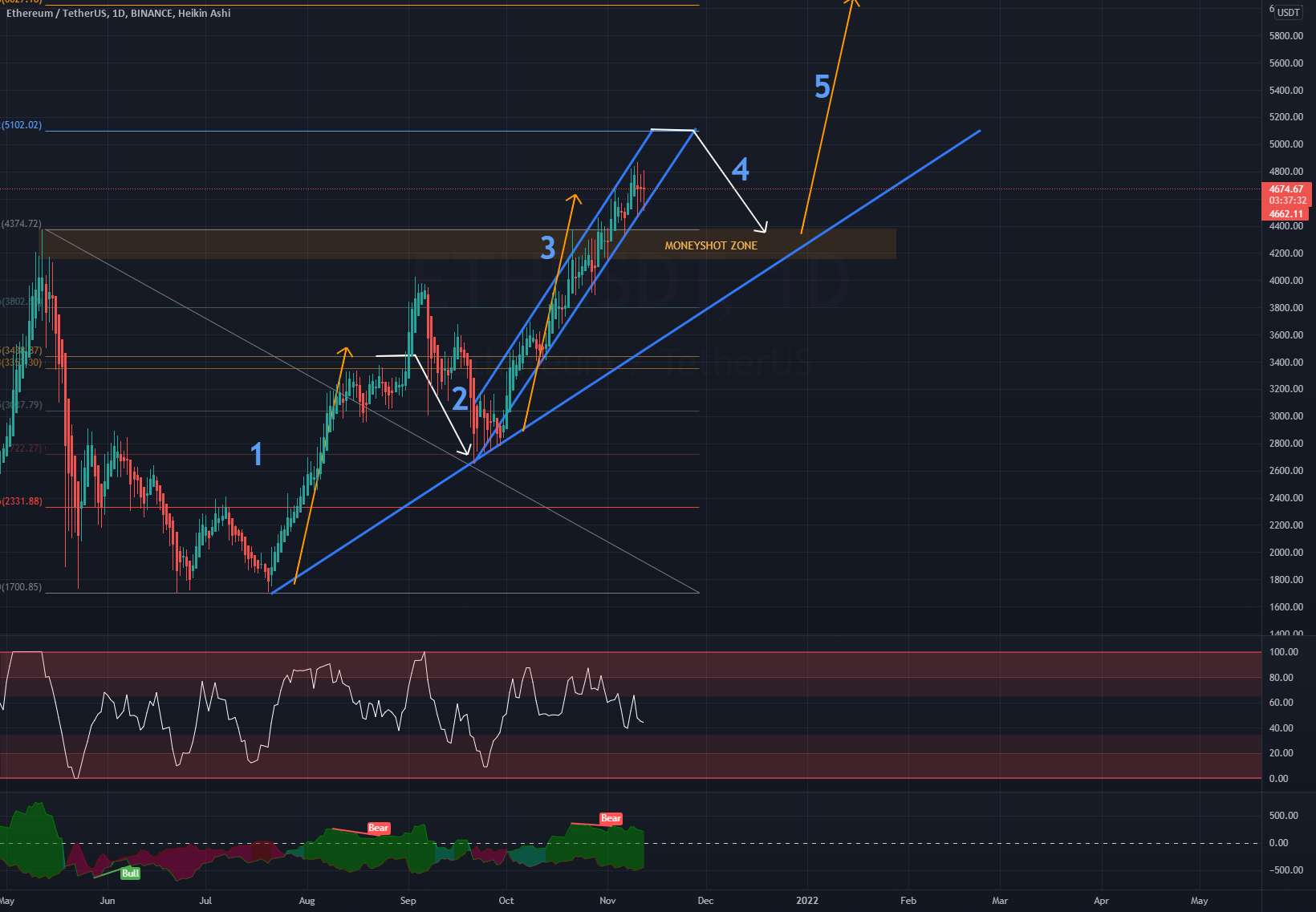Click 5400.00 on the price scale
Screen dimensions: 1316x912
(1286, 91)
